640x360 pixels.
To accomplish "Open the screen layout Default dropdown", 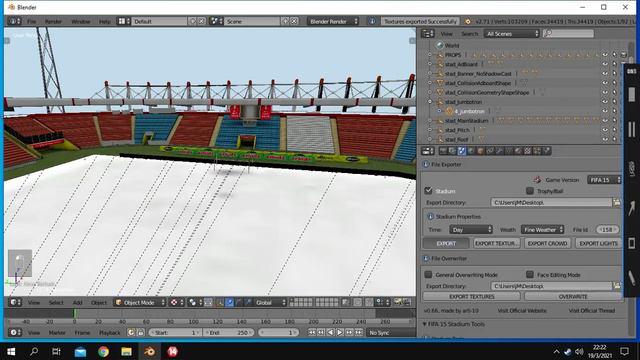I will [160, 21].
